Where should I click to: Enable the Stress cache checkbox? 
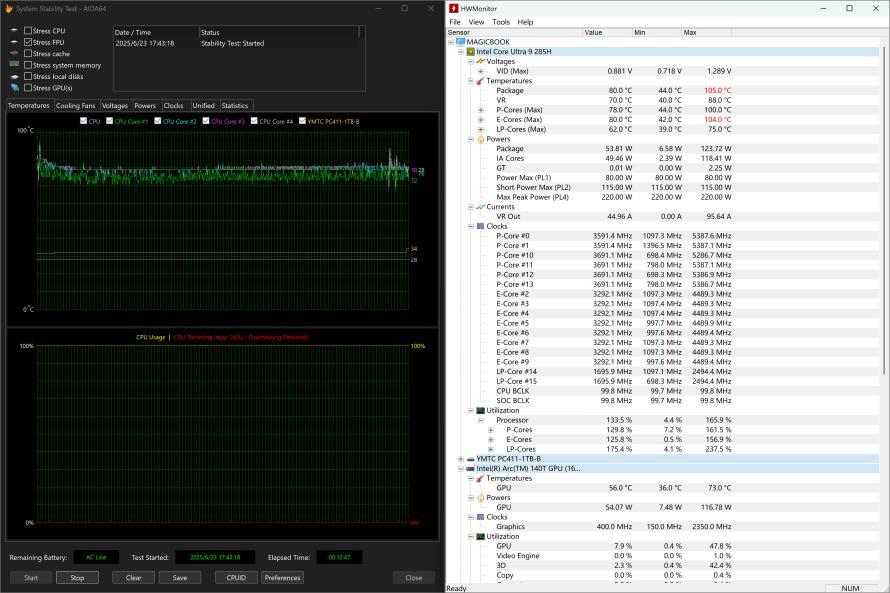point(28,53)
